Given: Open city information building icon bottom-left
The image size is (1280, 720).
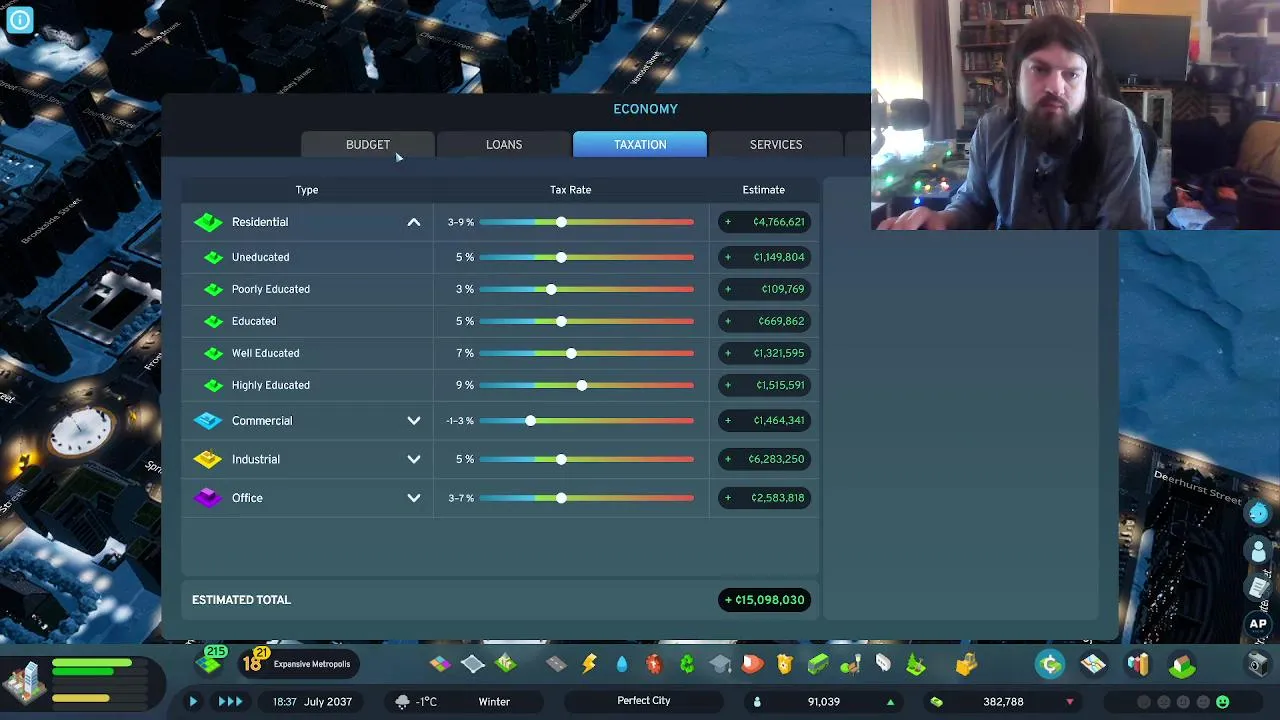Looking at the screenshot, I should pos(25,681).
